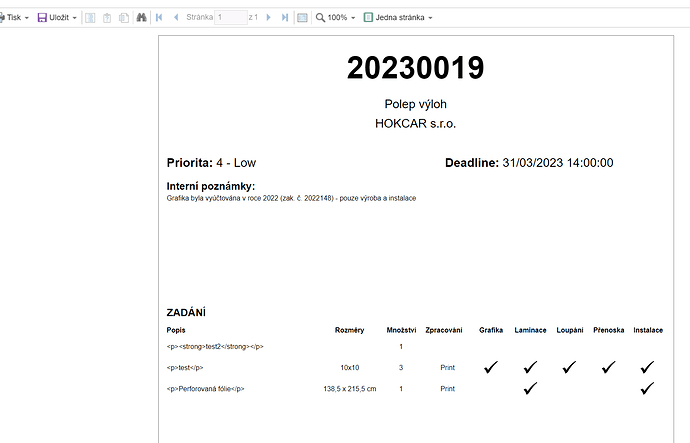Image resolution: width=690 pixels, height=443 pixels.
Task: Click the 10x10 dimensions cell
Action: [350, 368]
